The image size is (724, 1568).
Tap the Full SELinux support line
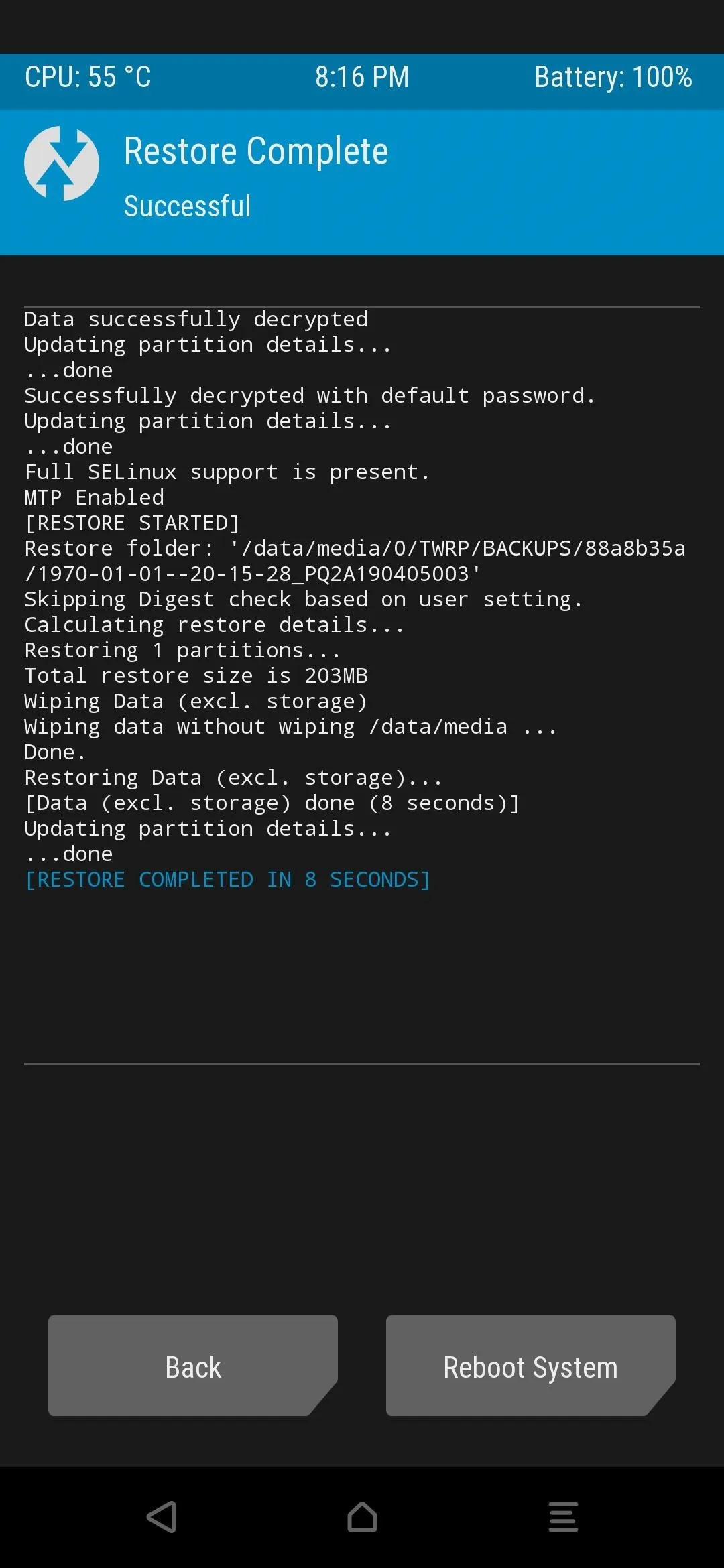[x=227, y=472]
